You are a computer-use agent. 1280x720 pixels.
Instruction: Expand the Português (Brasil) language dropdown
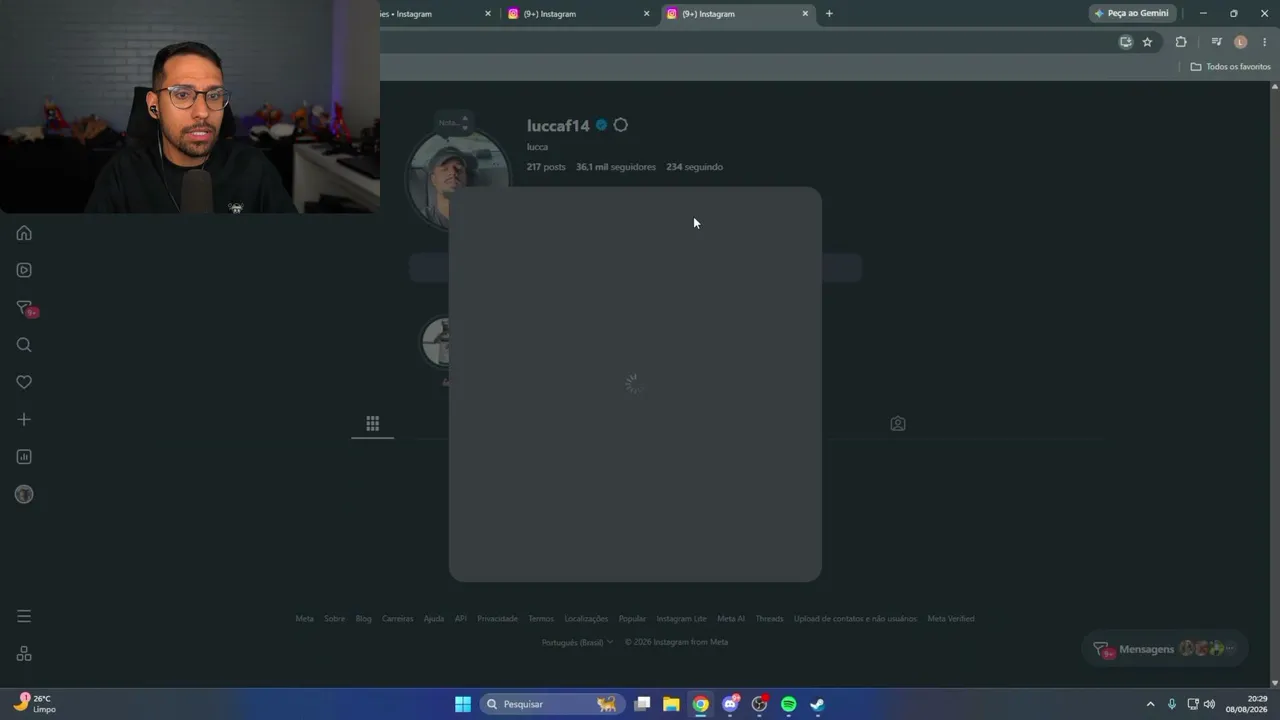(577, 642)
